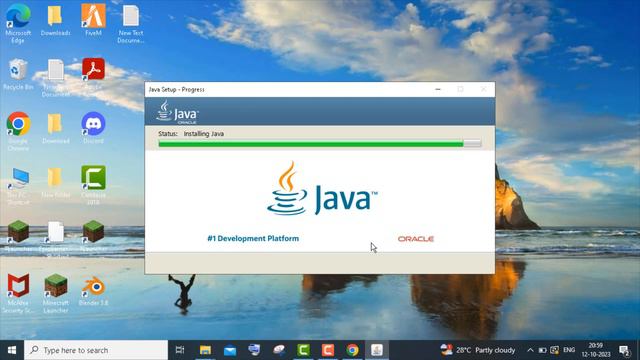The width and height of the screenshot is (640, 360).
Task: Open McAfee Security desktop shortcut
Action: click(18, 293)
